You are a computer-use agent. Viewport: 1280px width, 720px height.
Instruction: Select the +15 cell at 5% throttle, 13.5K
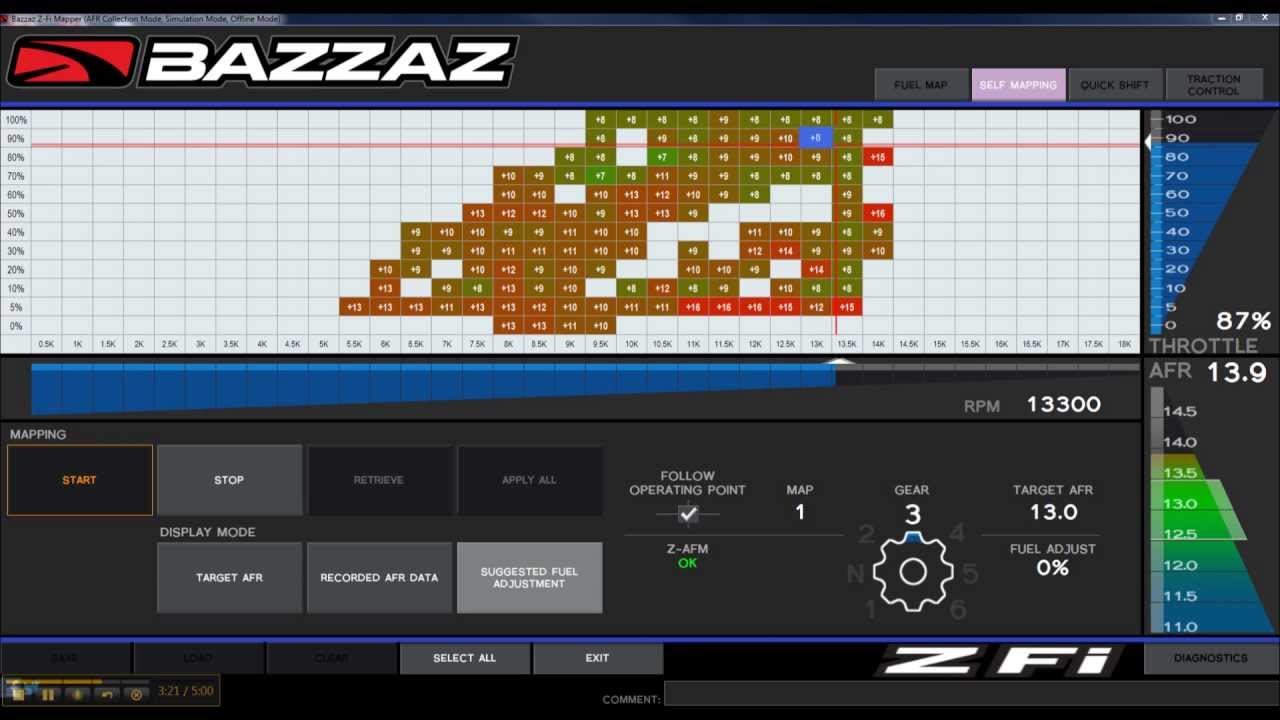pyautogui.click(x=847, y=307)
